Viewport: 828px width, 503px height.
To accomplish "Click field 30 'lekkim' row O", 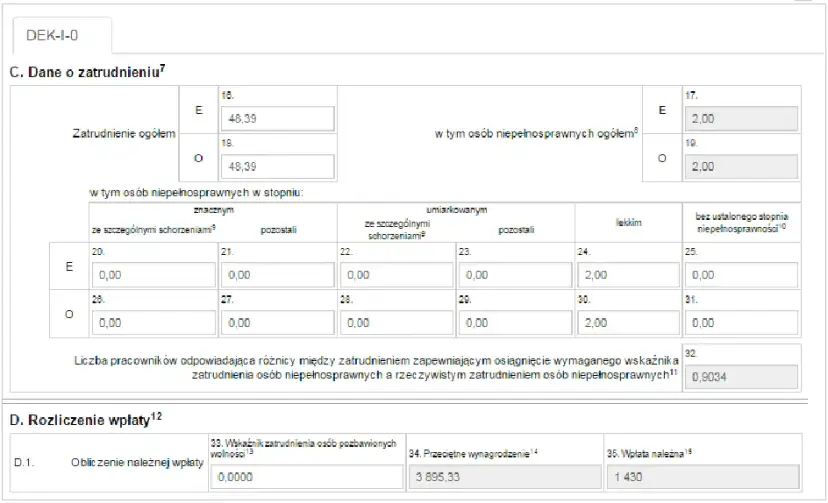I will pyautogui.click(x=634, y=323).
